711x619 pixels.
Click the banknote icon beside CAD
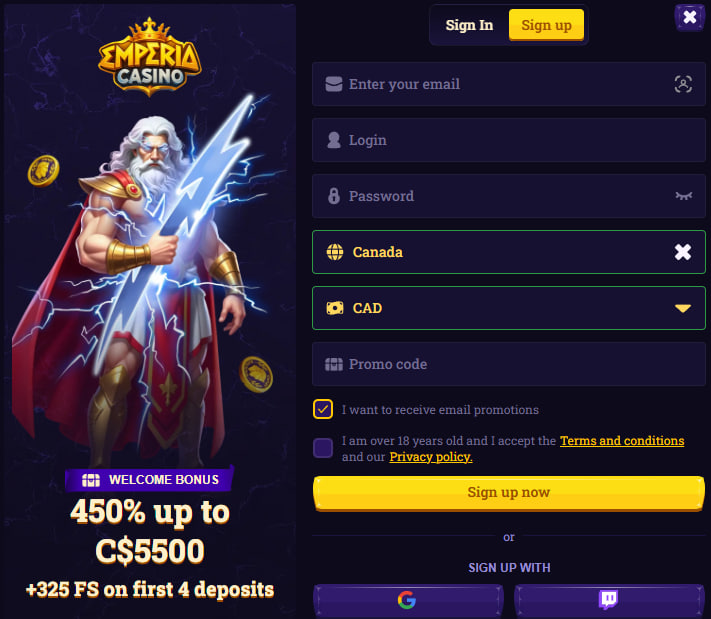(x=335, y=308)
